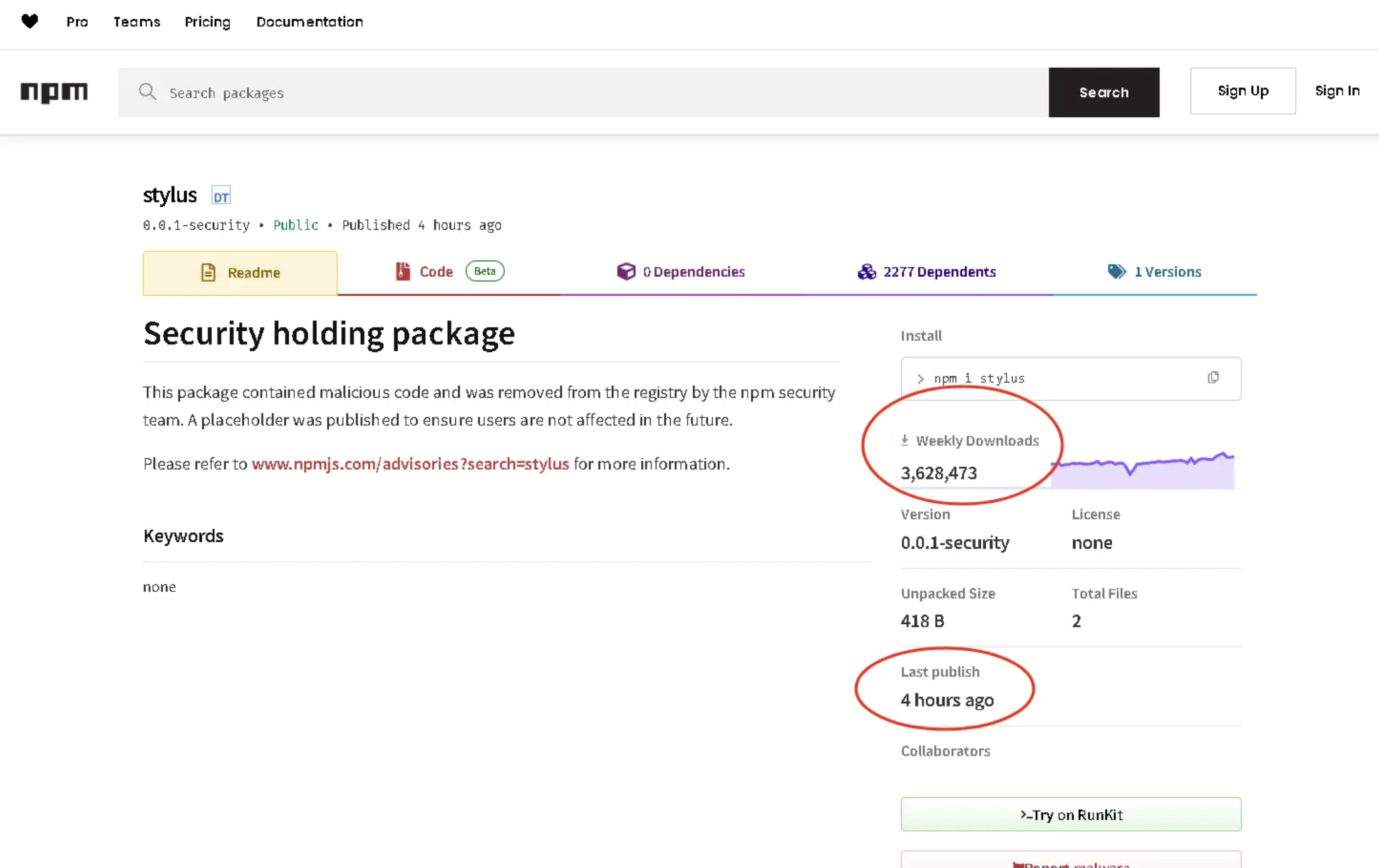
Task: Click the stylus package title
Action: pos(170,195)
